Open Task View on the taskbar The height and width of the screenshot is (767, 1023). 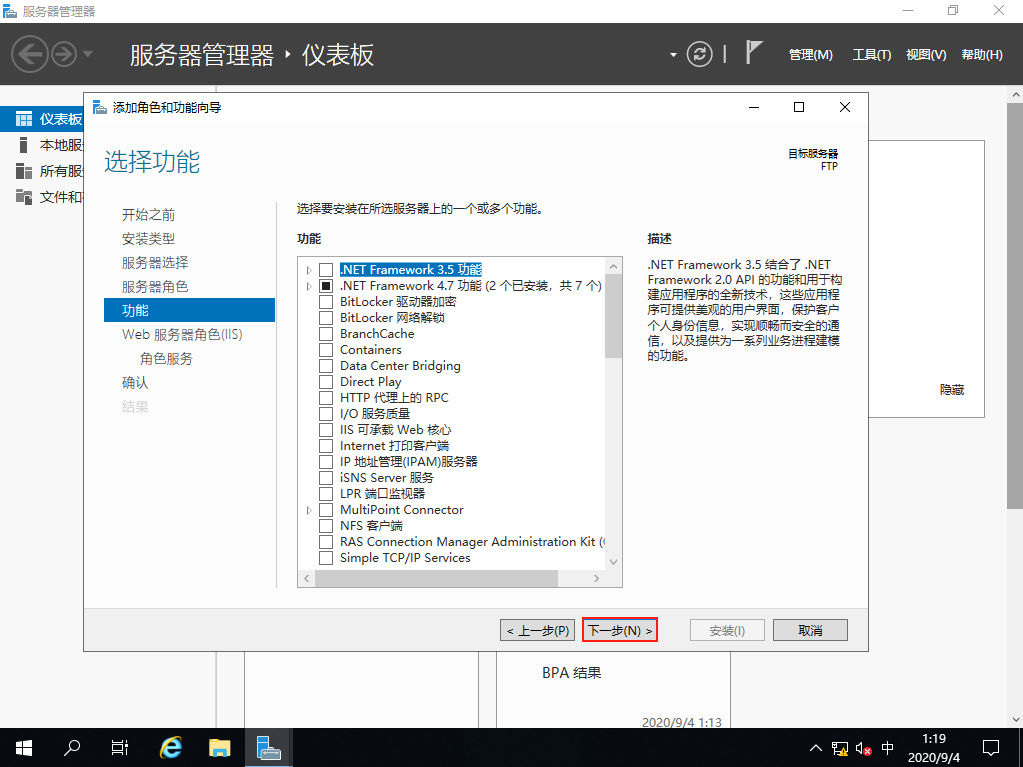[120, 747]
